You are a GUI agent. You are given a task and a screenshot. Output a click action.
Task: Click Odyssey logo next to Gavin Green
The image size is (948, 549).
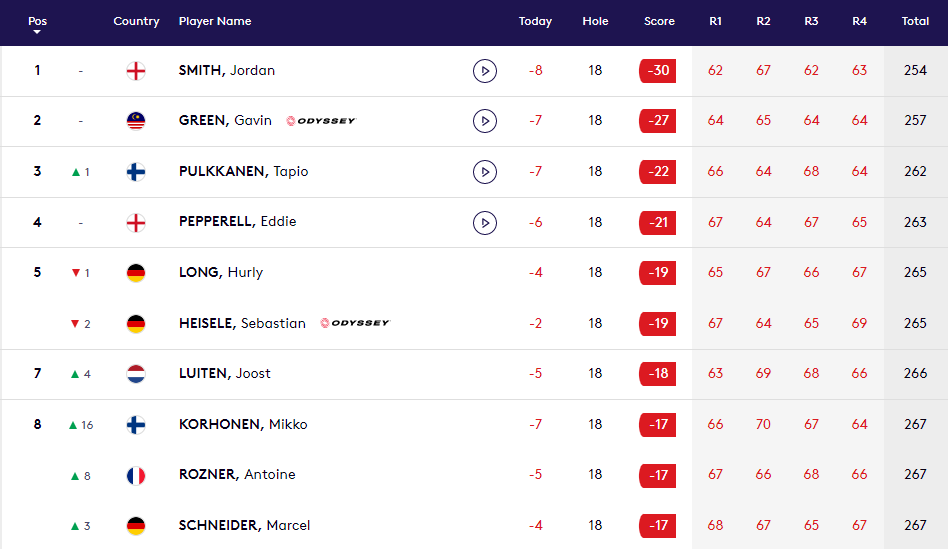[320, 121]
